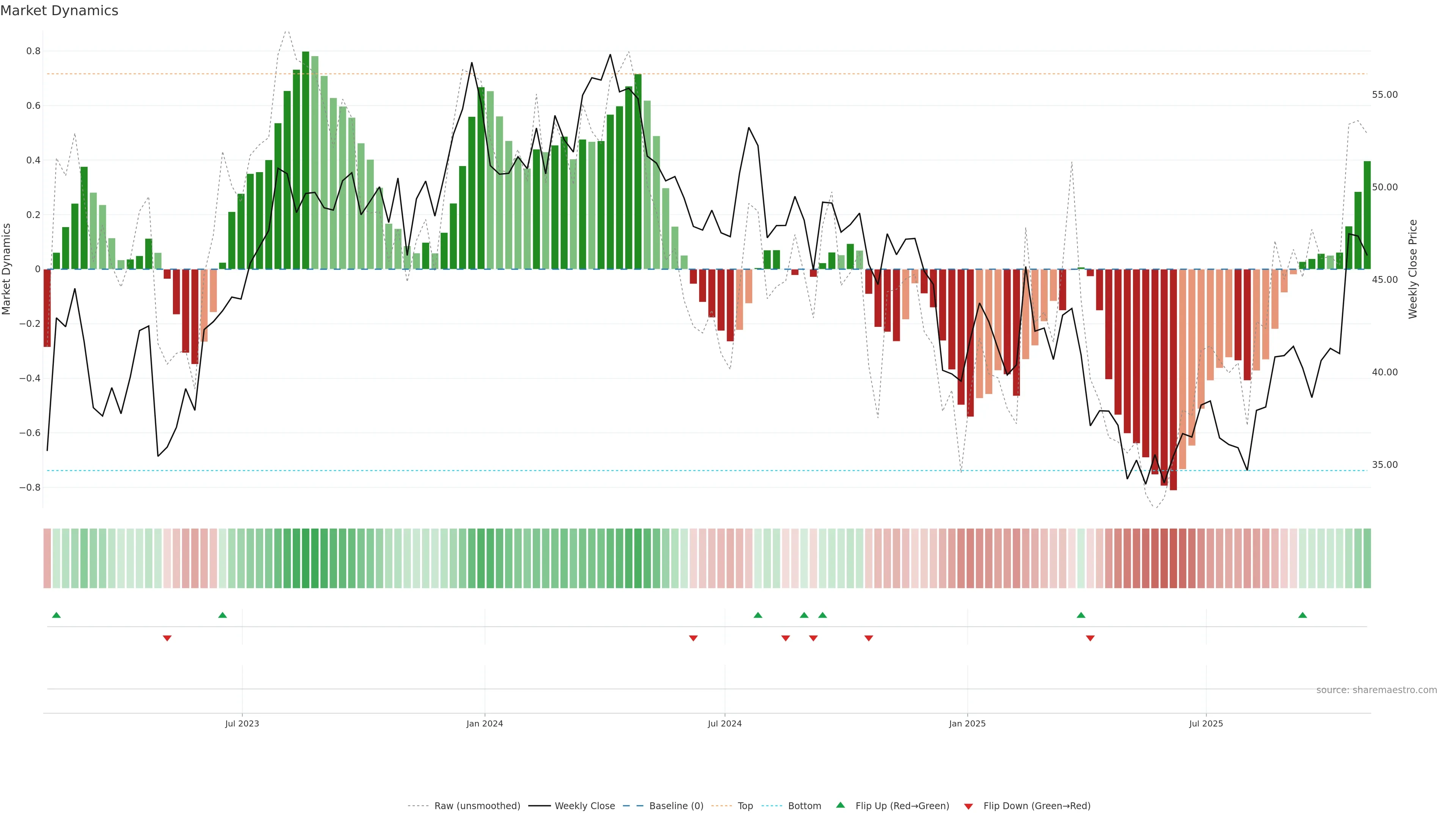Click the green Flip Up legend triangle icon
Screen dimensions: 1456x819
pyautogui.click(x=840, y=805)
